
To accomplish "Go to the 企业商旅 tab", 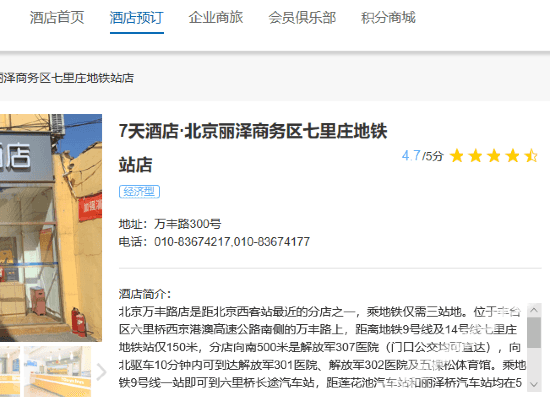I will tap(216, 18).
